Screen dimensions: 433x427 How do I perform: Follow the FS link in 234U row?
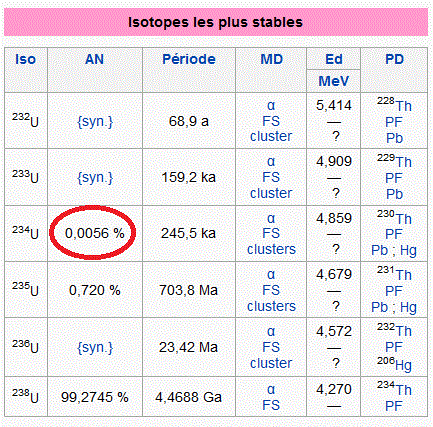271,233
